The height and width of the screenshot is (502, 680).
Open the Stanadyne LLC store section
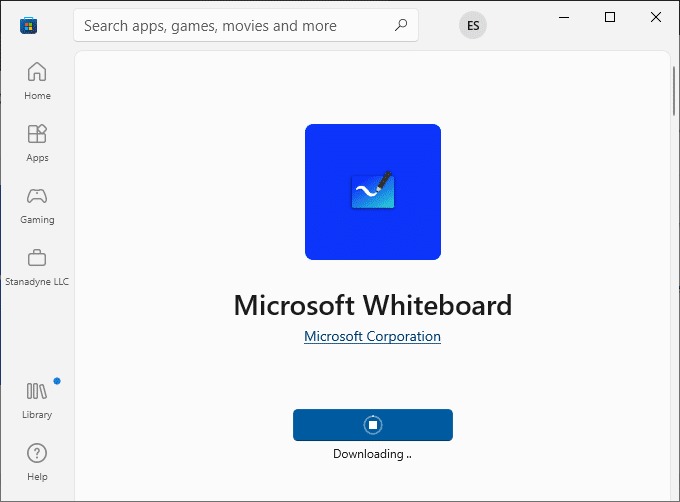point(37,267)
